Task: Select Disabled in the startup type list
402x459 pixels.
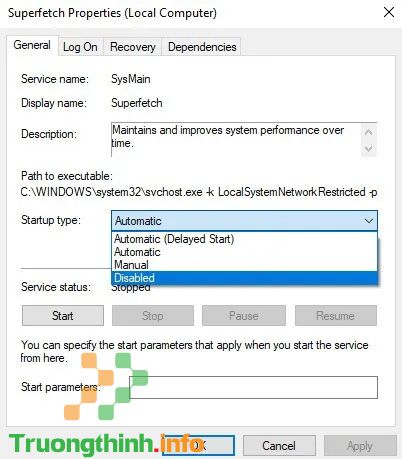Action: pyautogui.click(x=244, y=278)
